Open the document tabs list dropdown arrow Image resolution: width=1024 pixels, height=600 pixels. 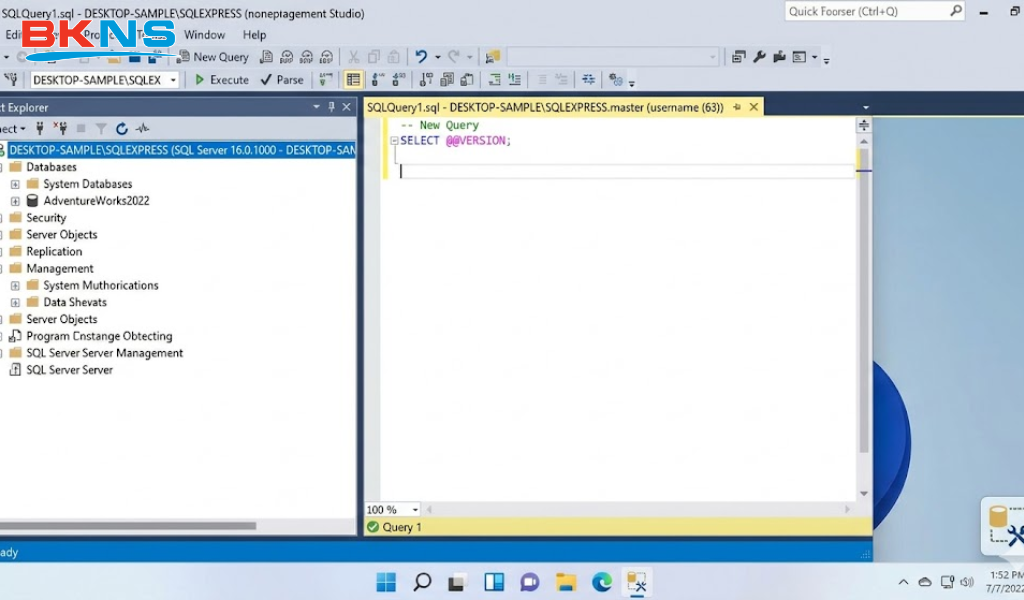click(865, 108)
